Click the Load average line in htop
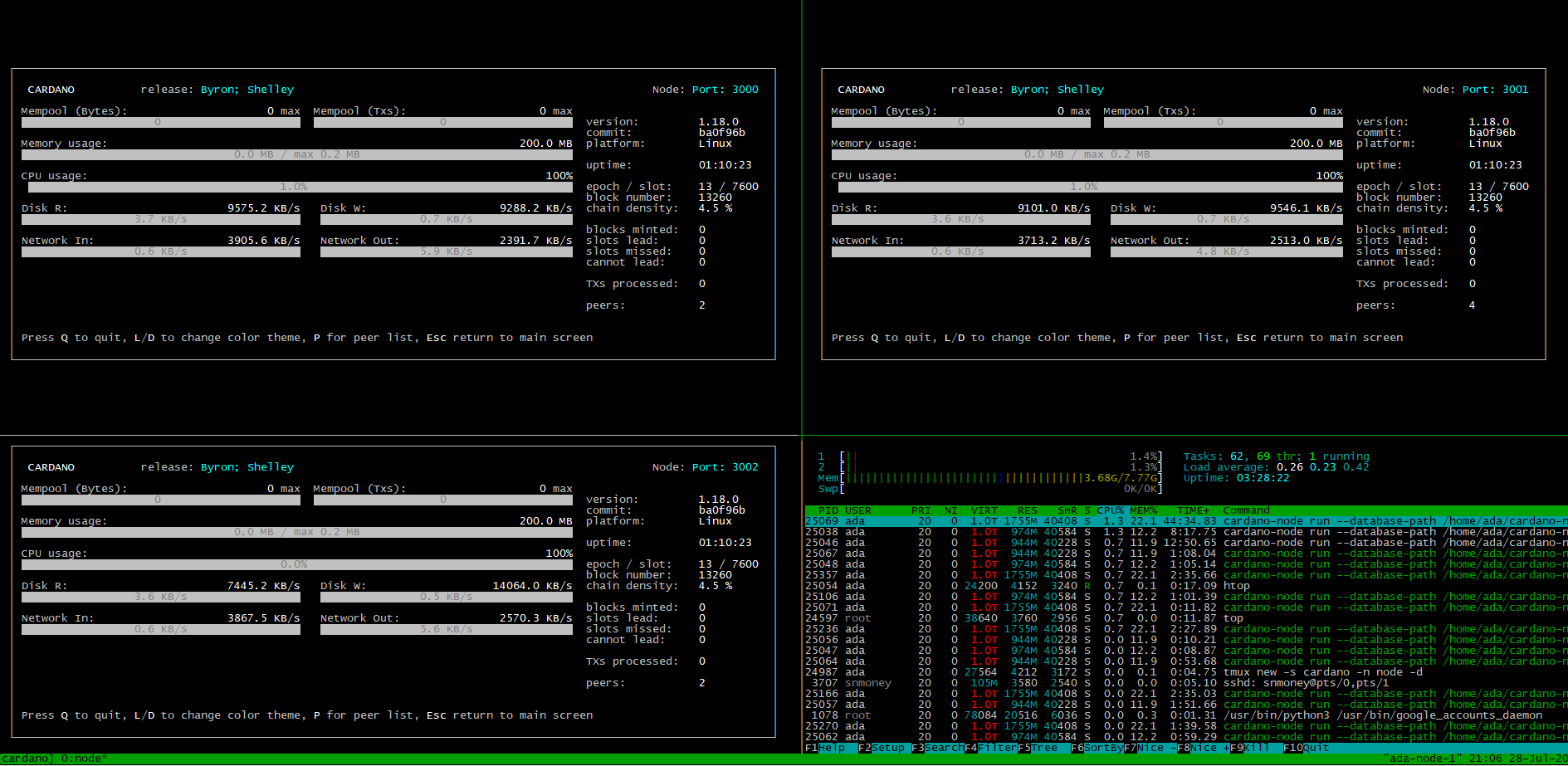This screenshot has height=766, width=1568. tap(1277, 467)
